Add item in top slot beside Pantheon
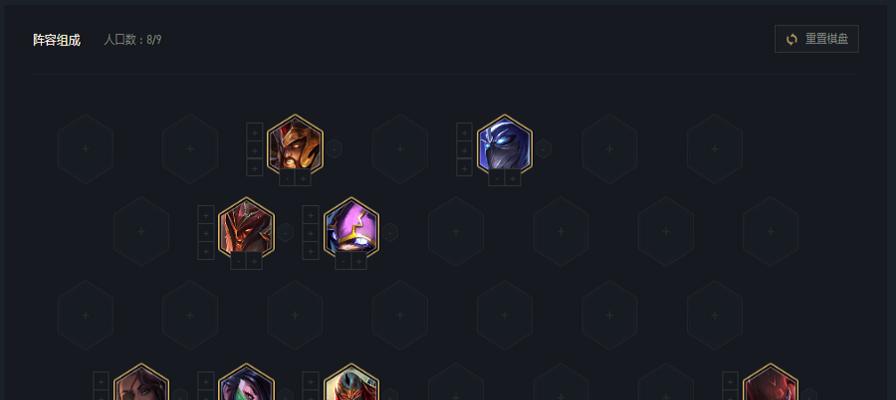Screen dimensions: 896x400 (255, 132)
